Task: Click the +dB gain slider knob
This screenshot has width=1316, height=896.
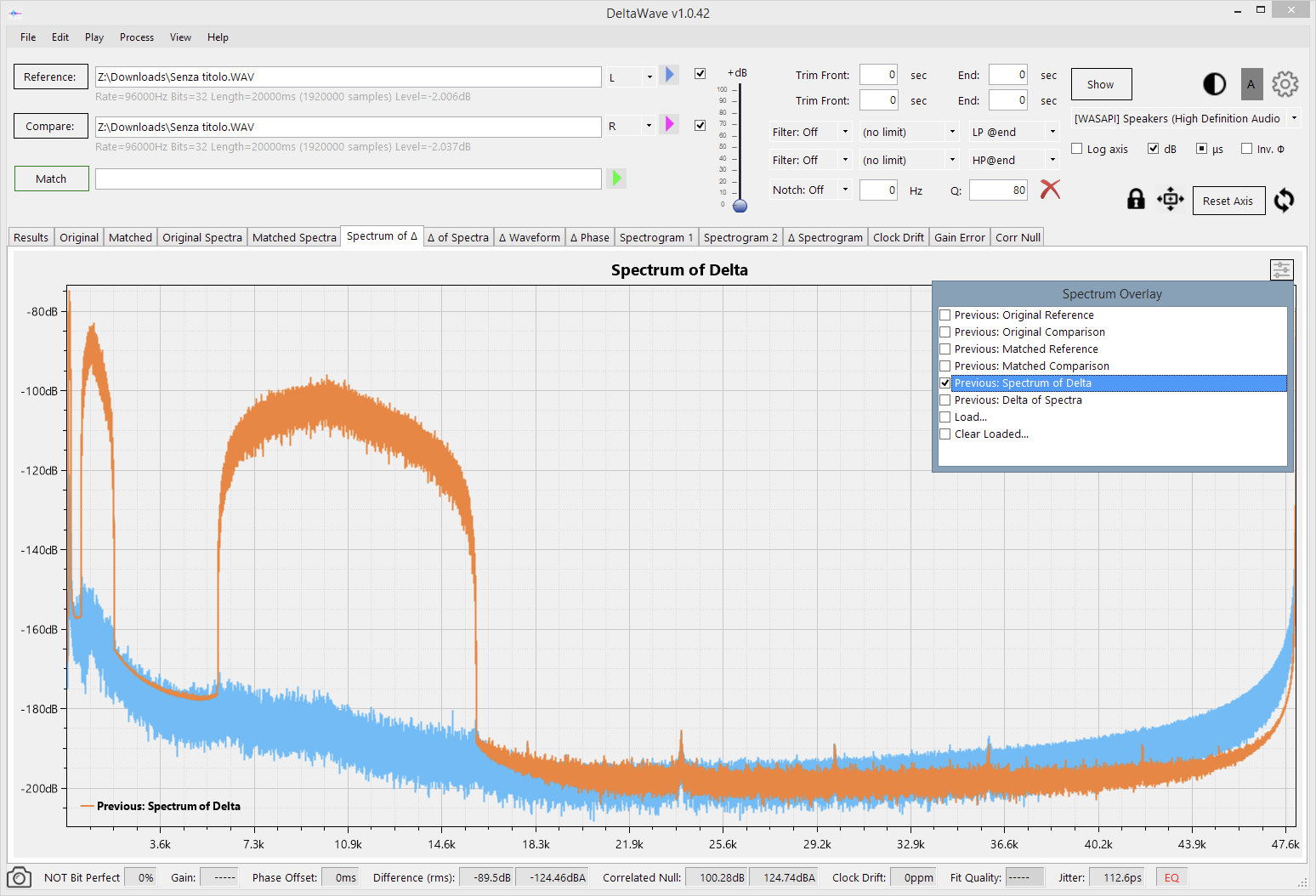Action: 740,206
